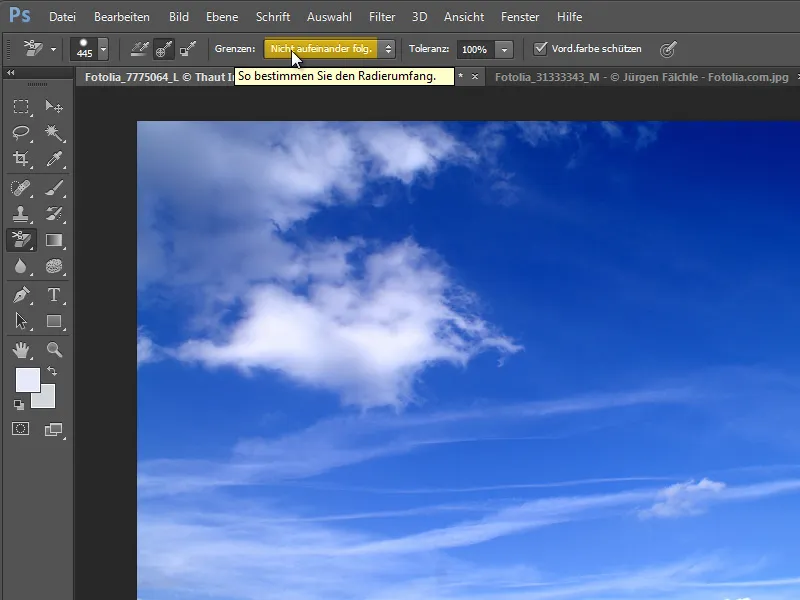Enable continuous sampling option

pos(139,49)
